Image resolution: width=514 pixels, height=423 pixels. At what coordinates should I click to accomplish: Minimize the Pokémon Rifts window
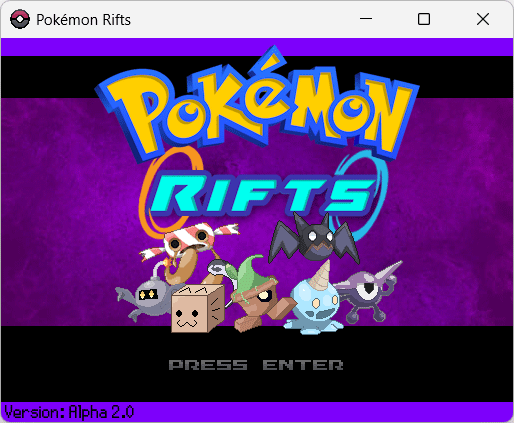pos(366,19)
